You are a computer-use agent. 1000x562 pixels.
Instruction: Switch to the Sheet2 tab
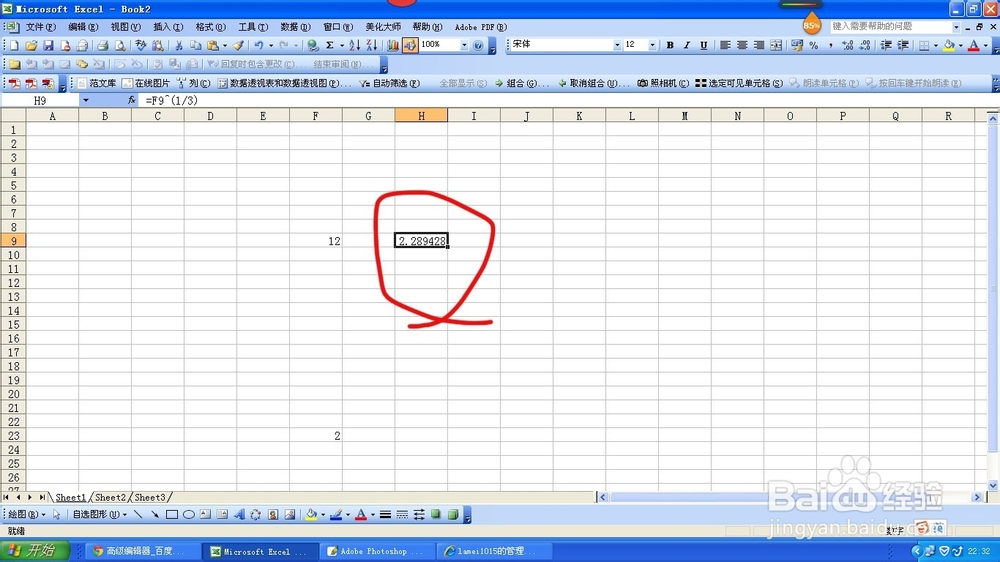pyautogui.click(x=110, y=498)
